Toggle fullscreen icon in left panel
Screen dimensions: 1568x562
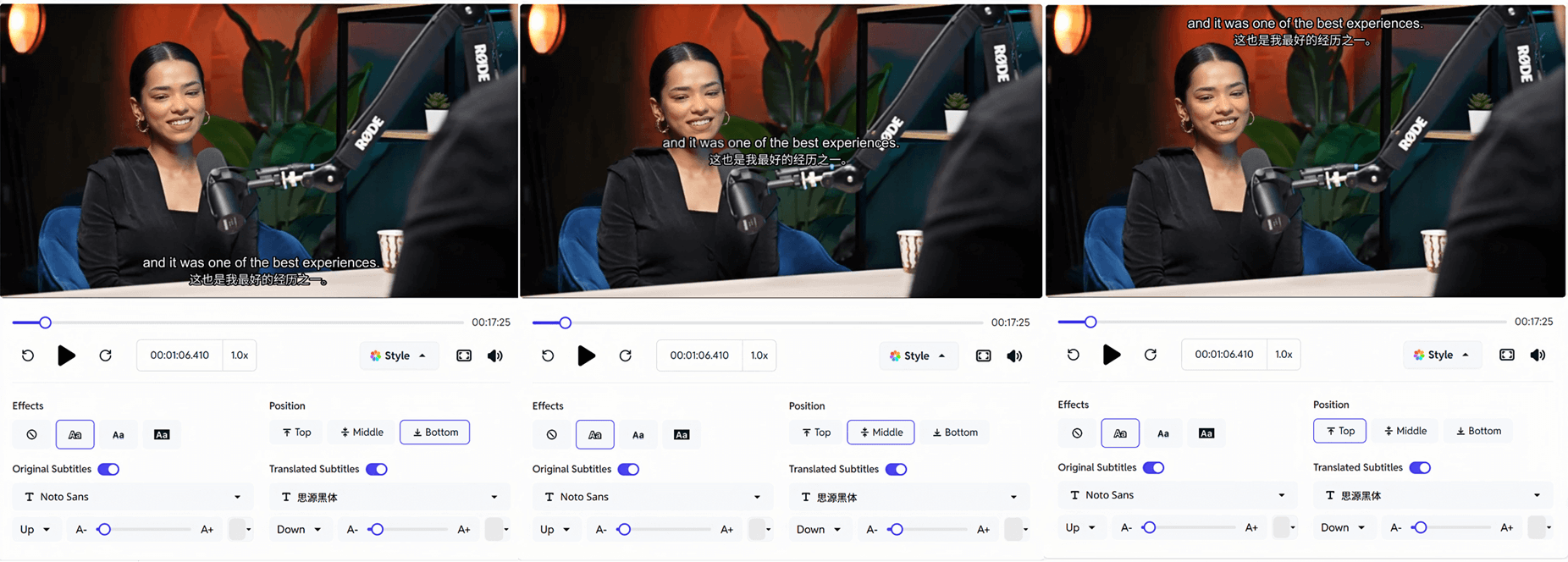point(464,355)
